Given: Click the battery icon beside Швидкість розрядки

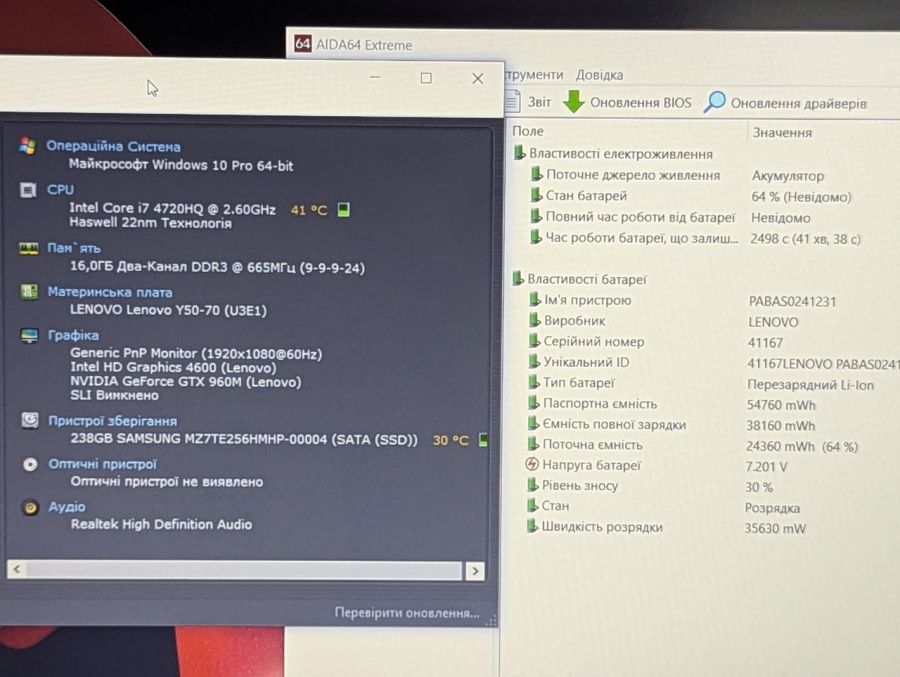Looking at the screenshot, I should click(532, 526).
